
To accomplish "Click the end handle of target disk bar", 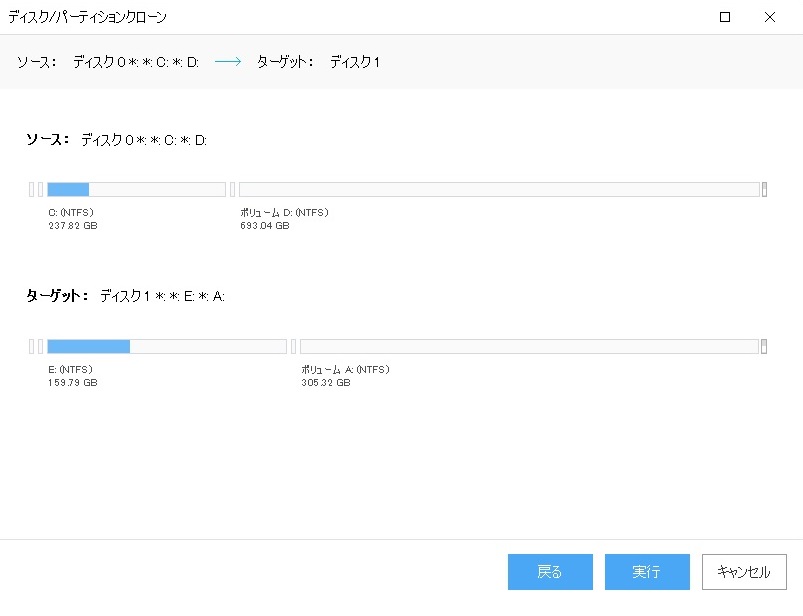I will 764,346.
